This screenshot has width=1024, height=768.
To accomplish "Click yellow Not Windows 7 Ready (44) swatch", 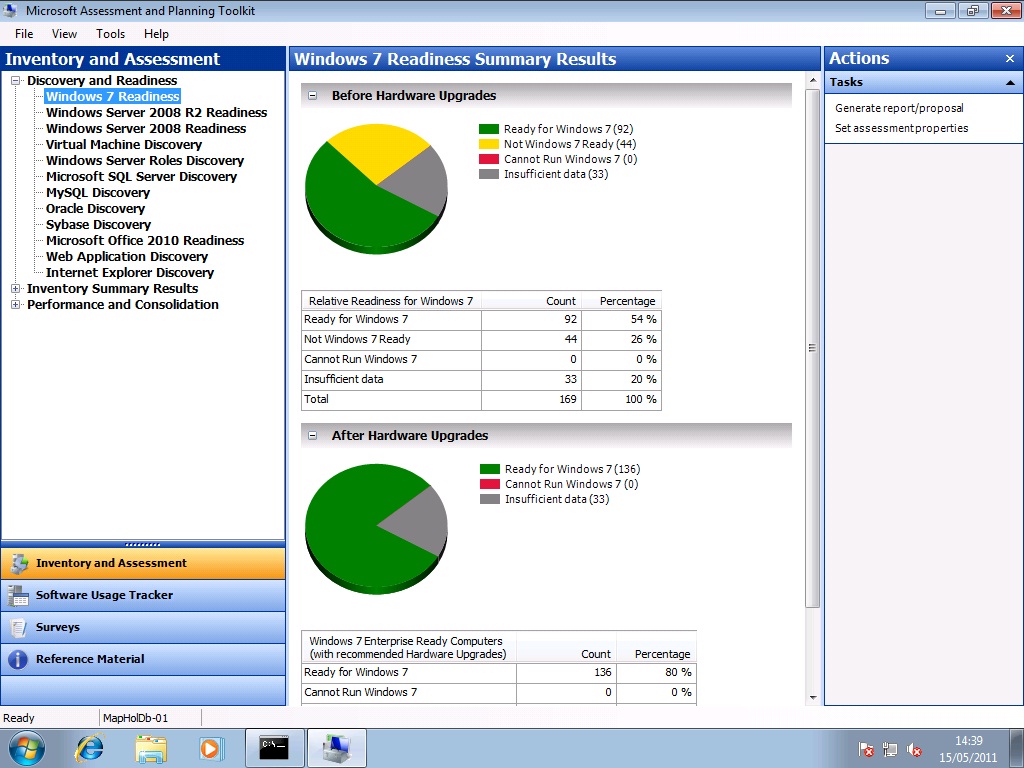I will coord(488,144).
